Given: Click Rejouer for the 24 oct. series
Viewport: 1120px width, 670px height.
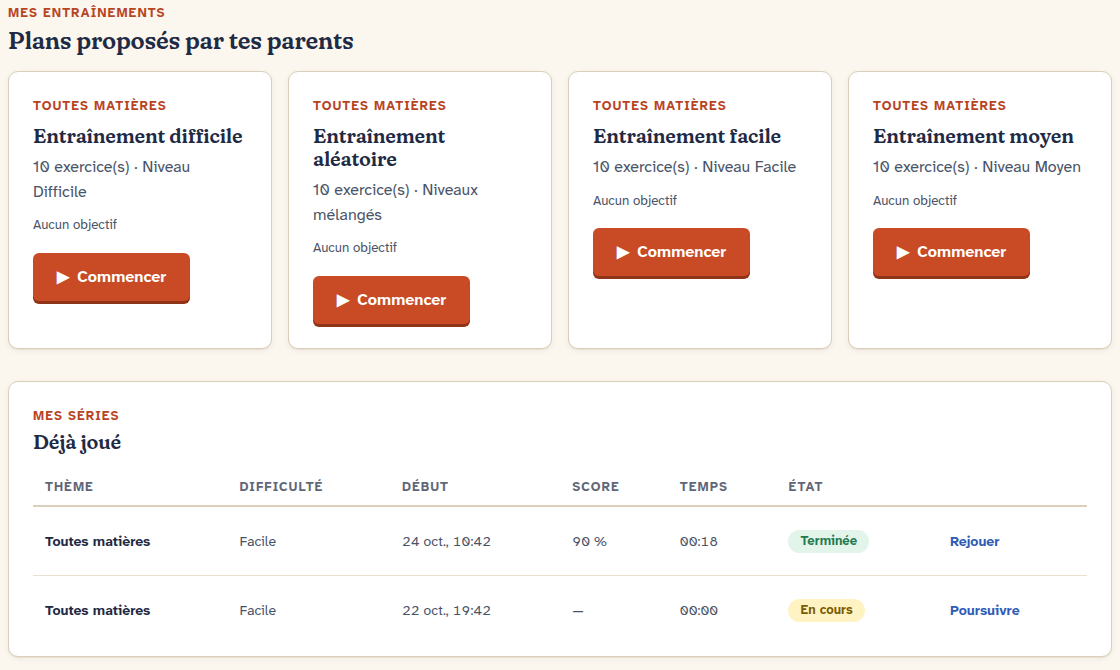Looking at the screenshot, I should coord(974,541).
